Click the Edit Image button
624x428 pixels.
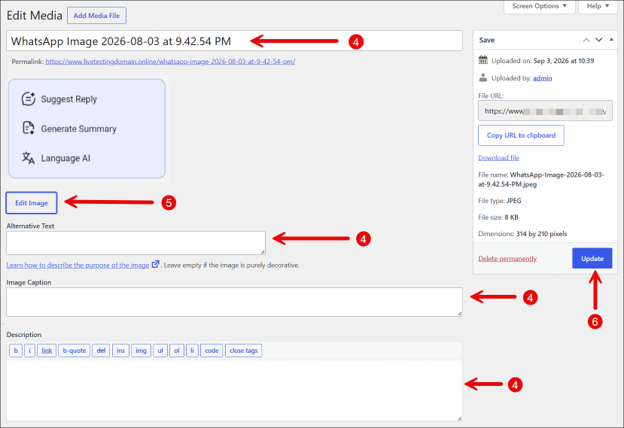click(x=31, y=203)
